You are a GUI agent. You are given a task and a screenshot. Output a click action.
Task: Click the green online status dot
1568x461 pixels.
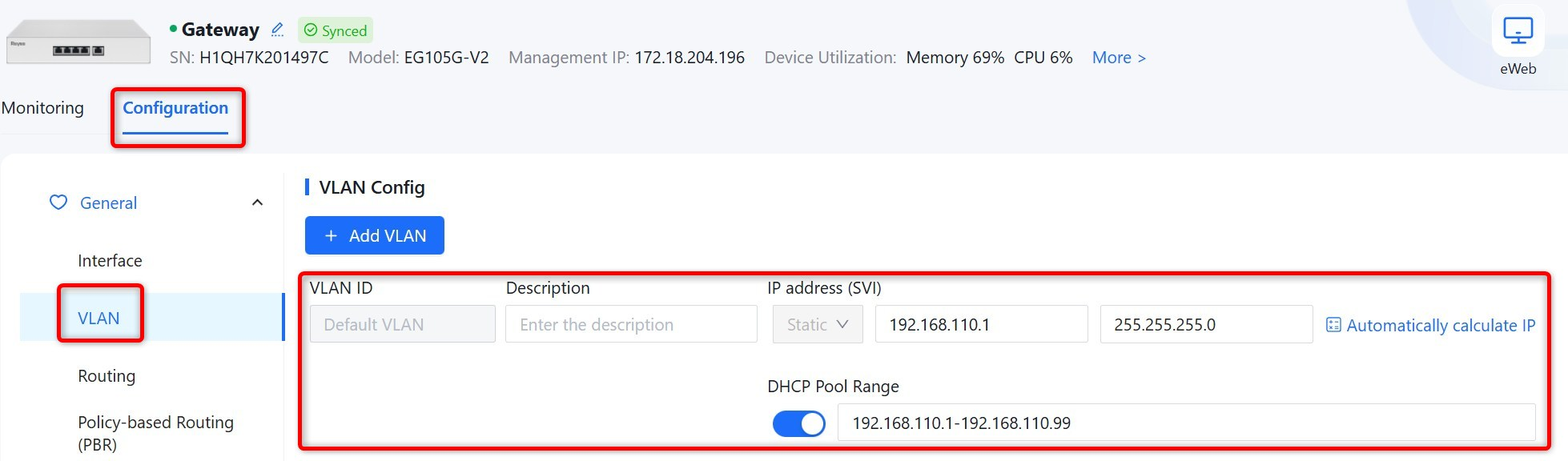(173, 29)
